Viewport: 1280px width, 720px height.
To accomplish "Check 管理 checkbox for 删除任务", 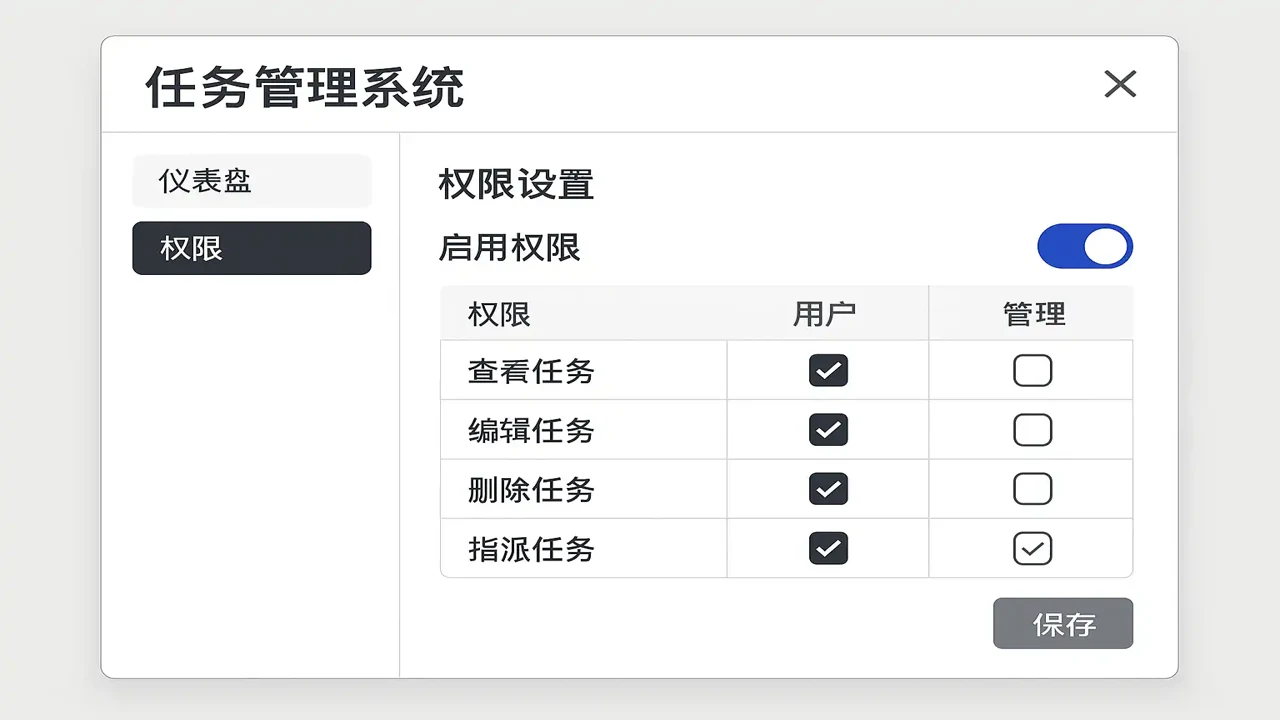I will [1032, 489].
